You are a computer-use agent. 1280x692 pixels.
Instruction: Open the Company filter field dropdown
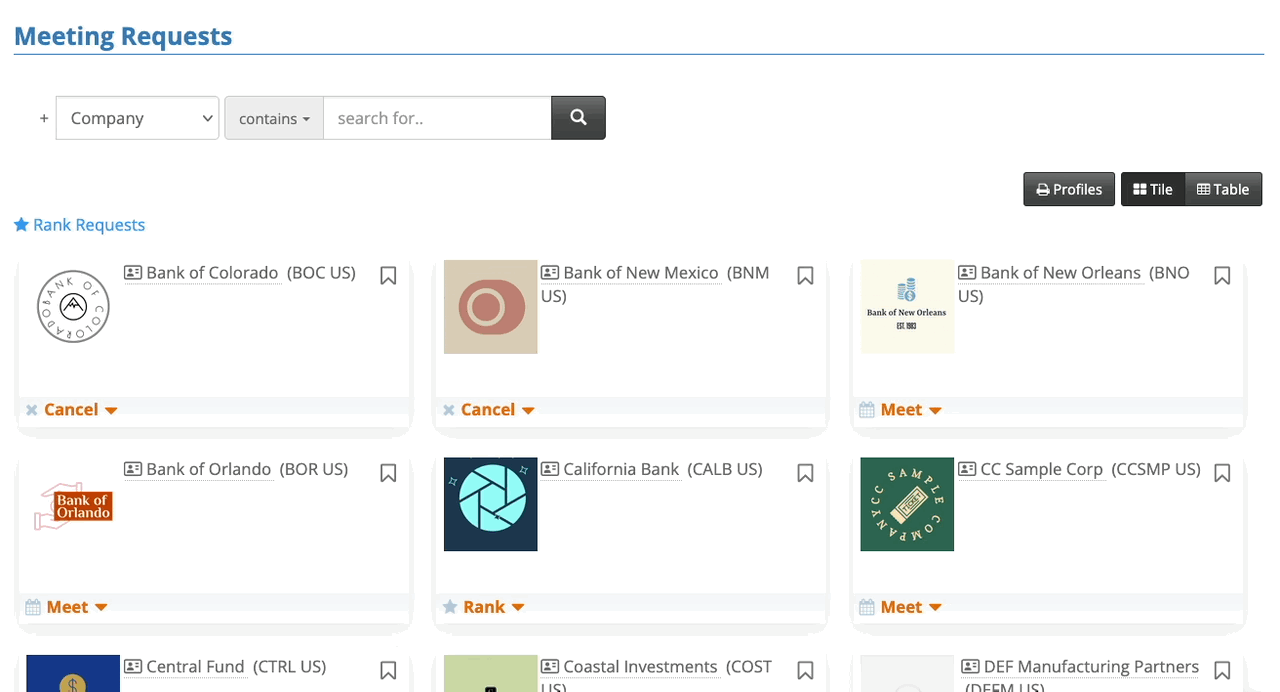pos(138,118)
